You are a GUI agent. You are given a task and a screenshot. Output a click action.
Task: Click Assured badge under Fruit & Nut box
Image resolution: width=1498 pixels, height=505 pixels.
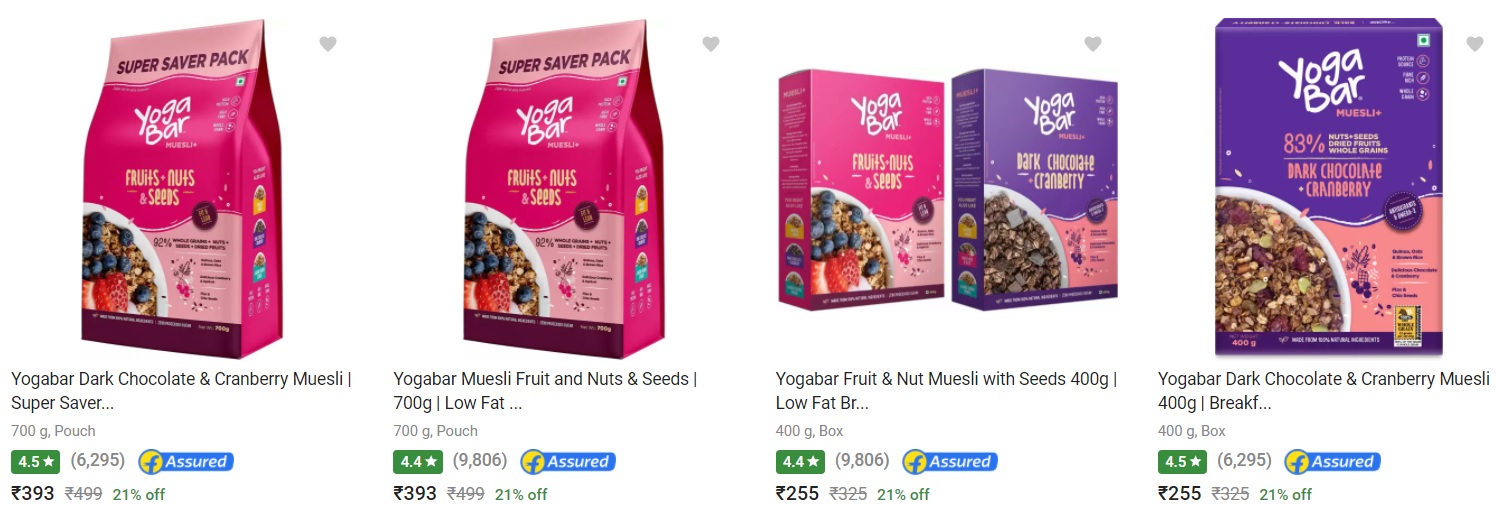(950, 462)
